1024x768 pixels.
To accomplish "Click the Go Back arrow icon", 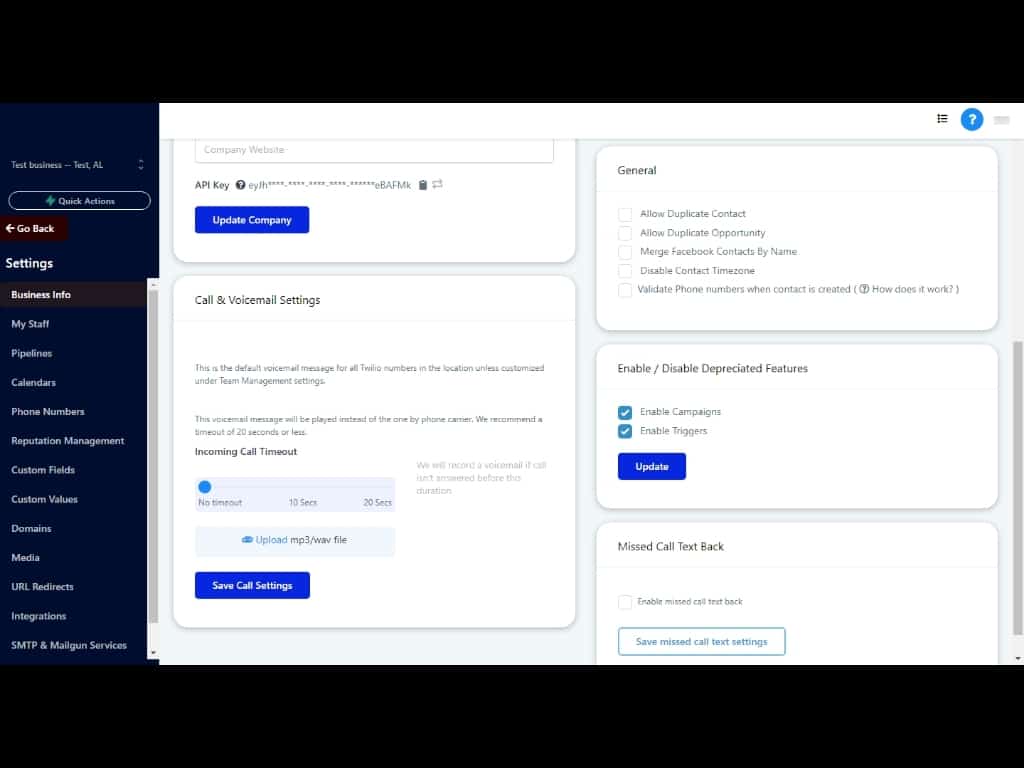I will [10, 229].
